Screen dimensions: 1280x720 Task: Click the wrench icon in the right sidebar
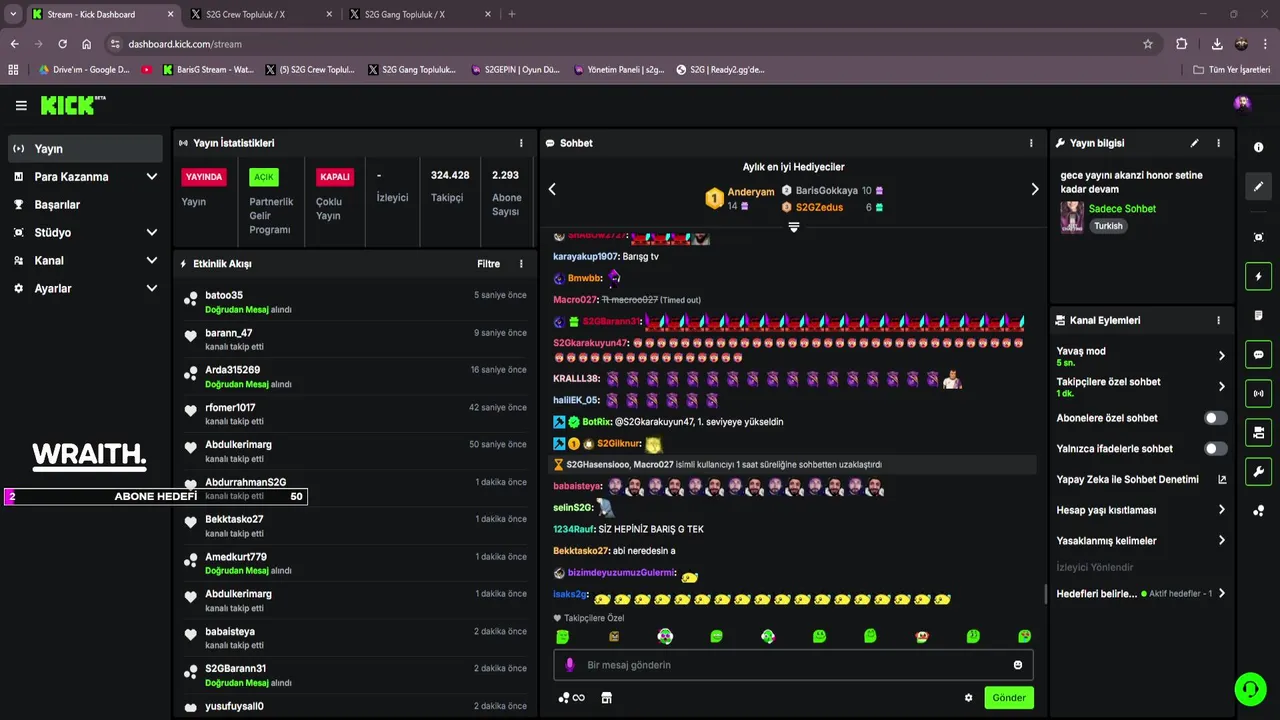click(x=1258, y=471)
